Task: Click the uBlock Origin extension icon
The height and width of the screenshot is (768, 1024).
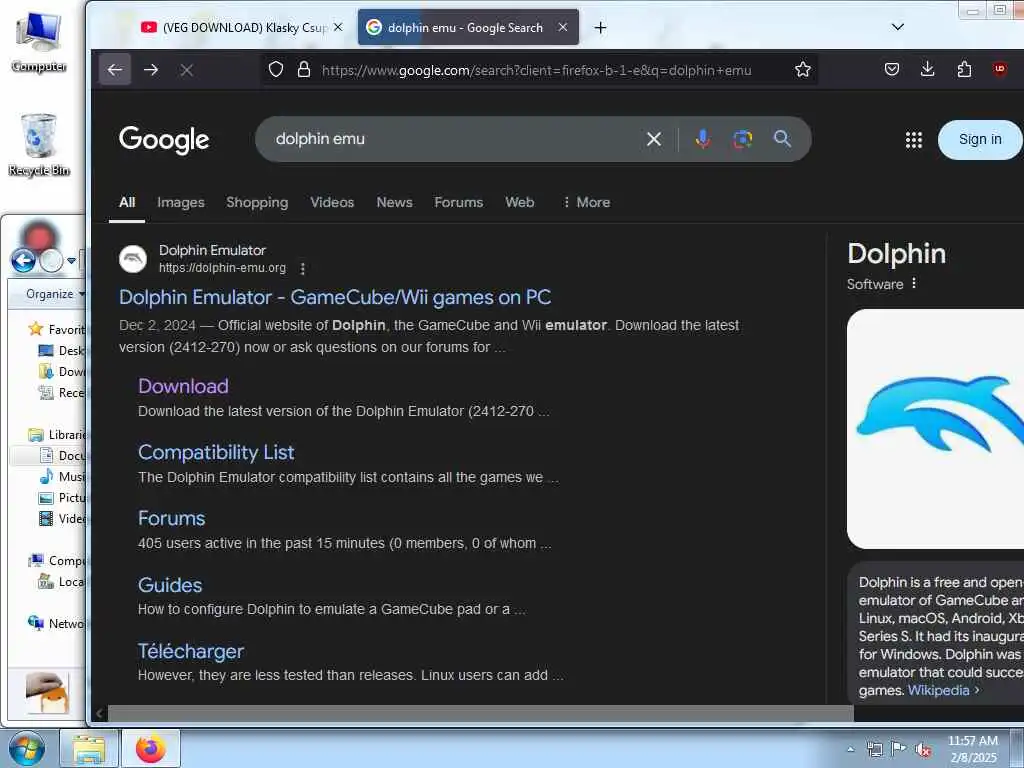Action: click(999, 69)
